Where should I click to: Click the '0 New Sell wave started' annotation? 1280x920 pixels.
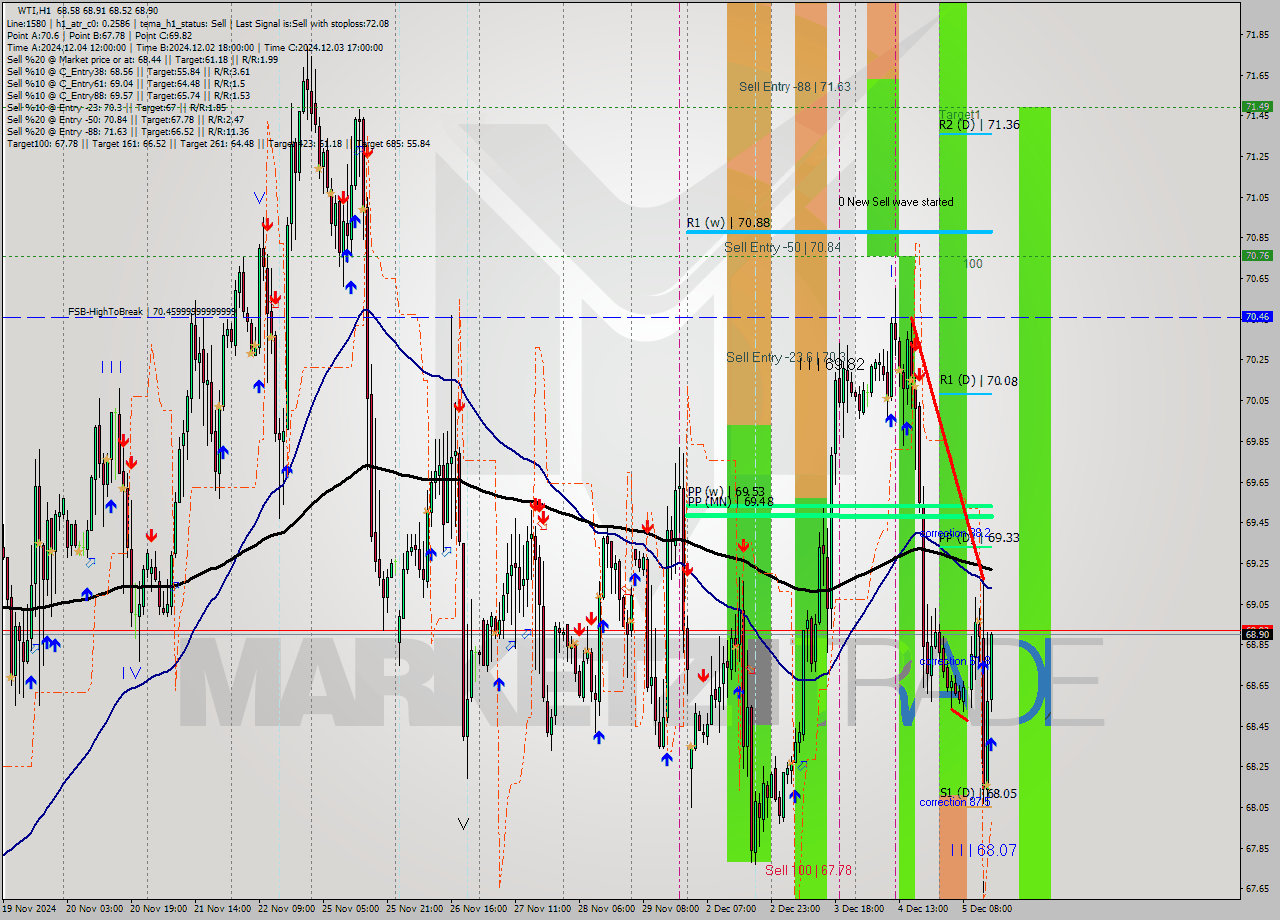click(x=896, y=202)
